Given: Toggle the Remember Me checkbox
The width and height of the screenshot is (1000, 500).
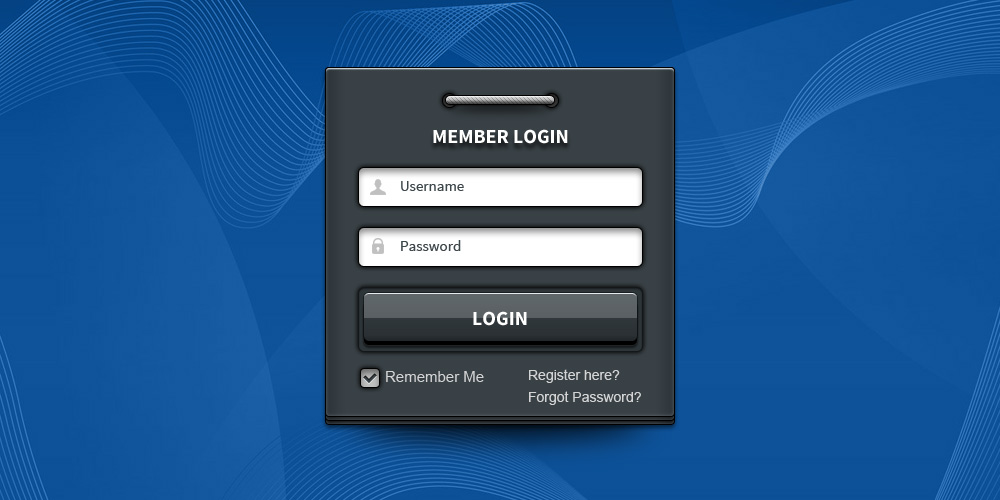Looking at the screenshot, I should (370, 378).
